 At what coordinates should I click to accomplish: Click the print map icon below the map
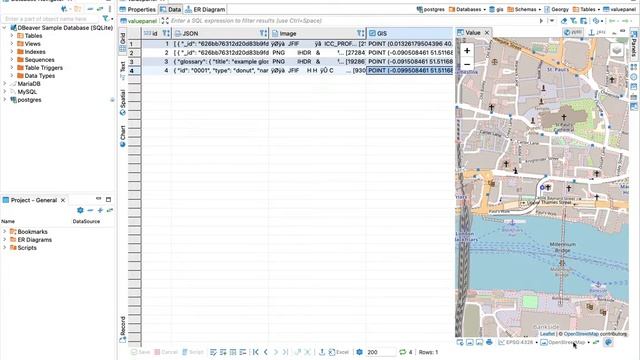coord(489,342)
